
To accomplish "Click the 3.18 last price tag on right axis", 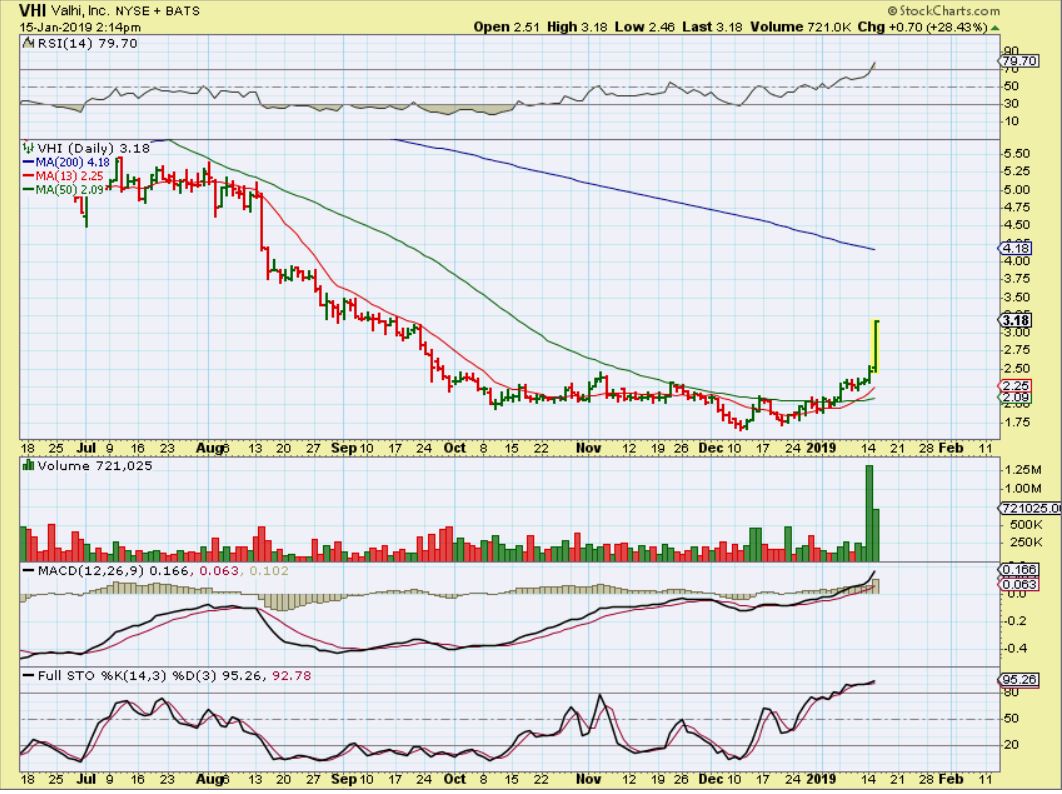I will pos(1015,320).
